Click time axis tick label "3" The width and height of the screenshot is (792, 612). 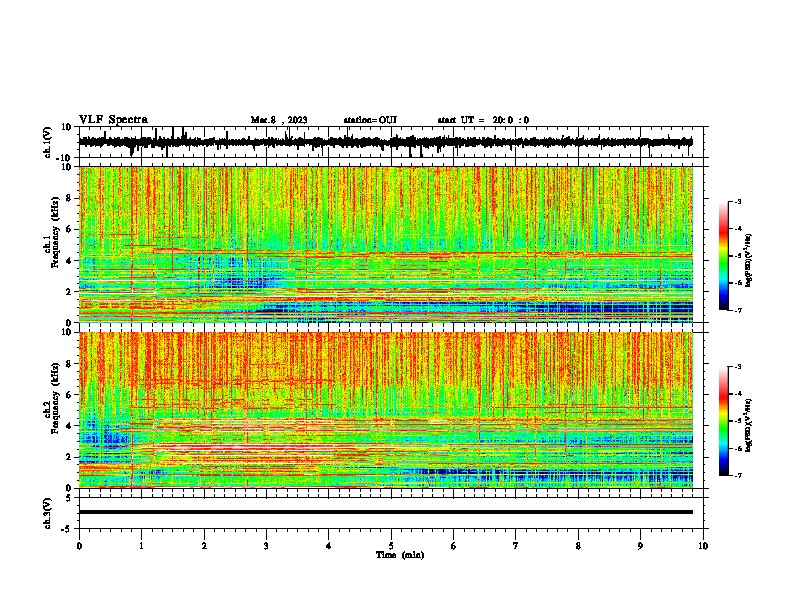point(266,546)
